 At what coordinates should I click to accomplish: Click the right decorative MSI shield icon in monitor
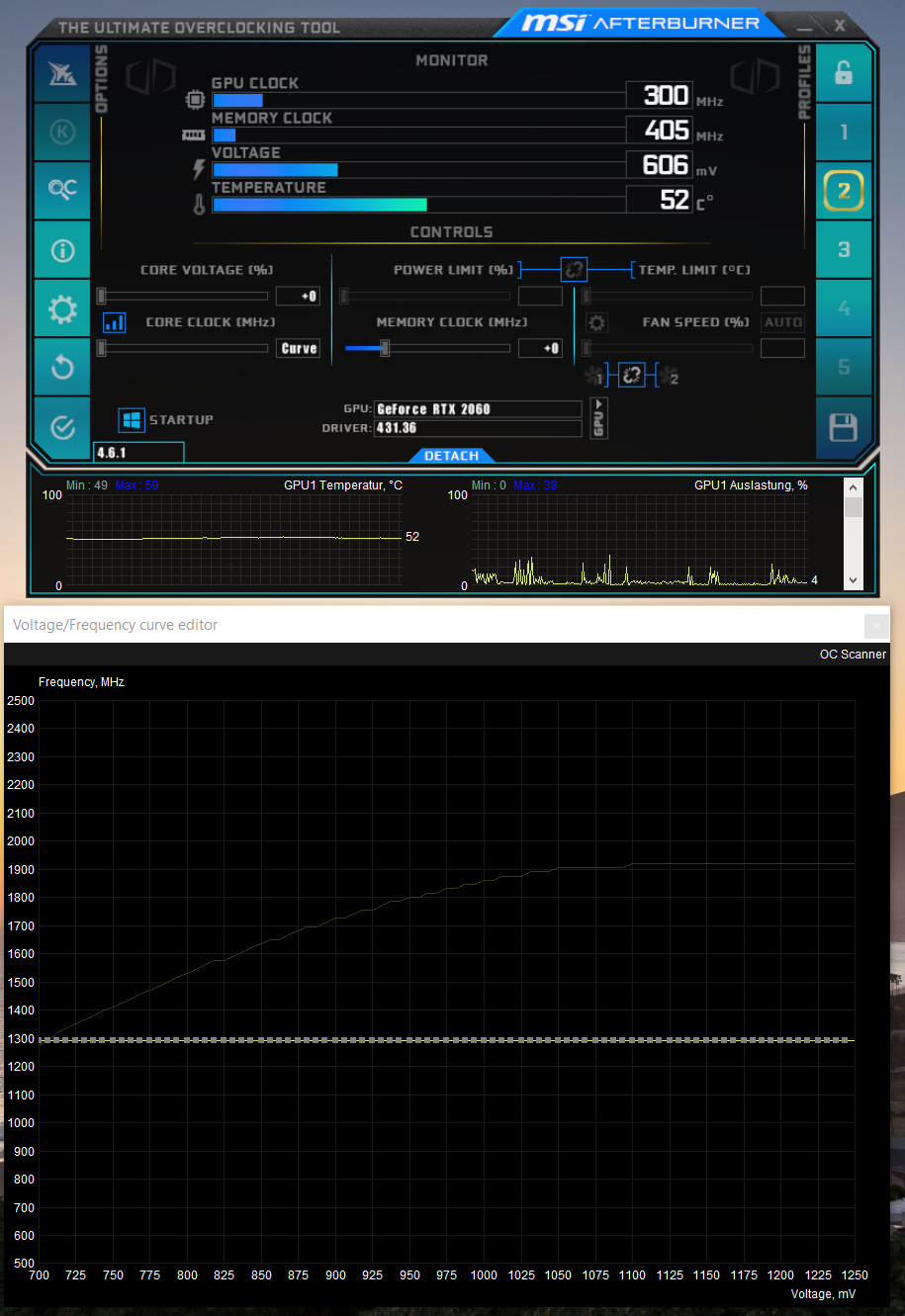click(757, 77)
